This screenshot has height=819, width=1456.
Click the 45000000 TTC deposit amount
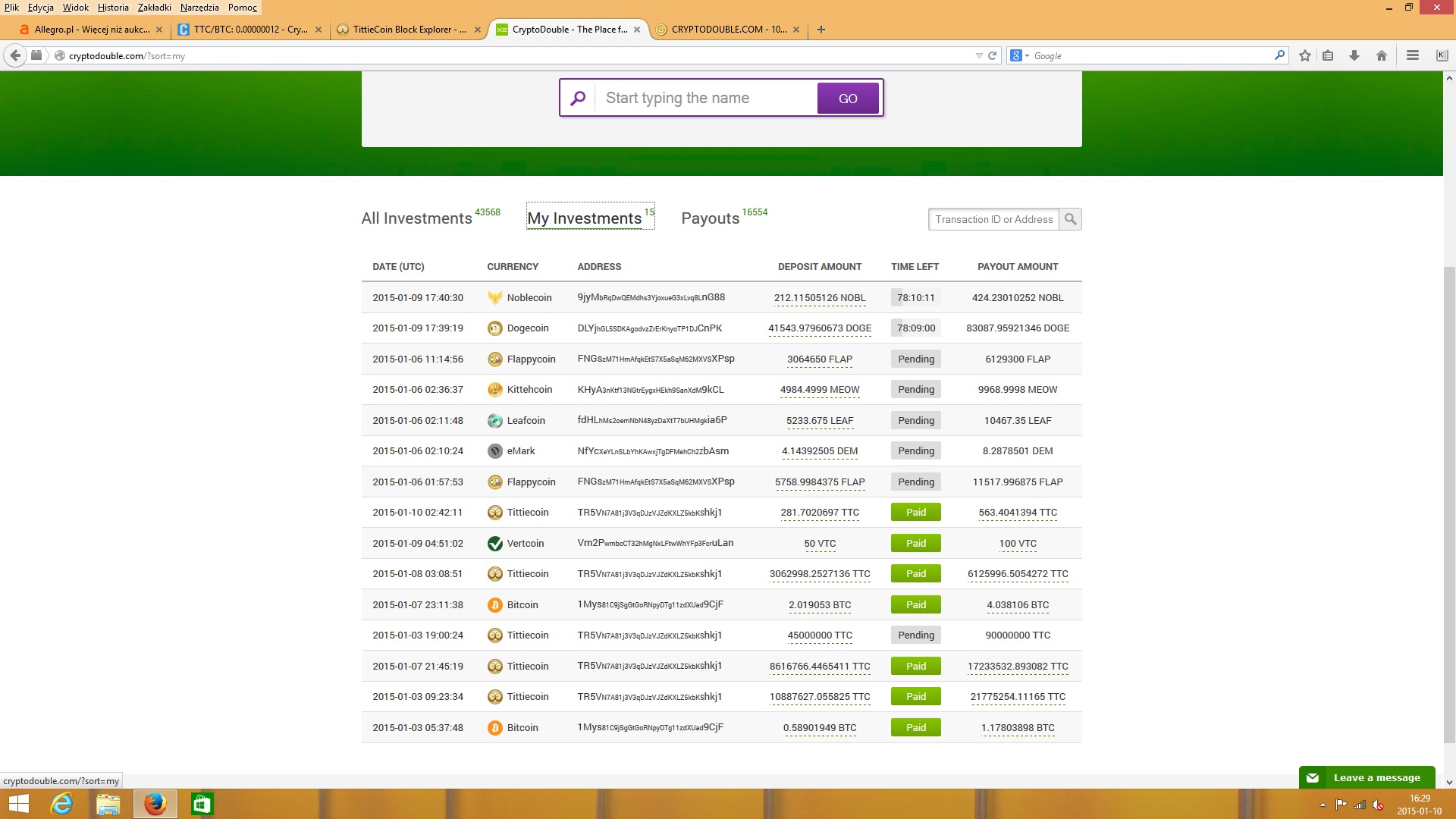820,635
